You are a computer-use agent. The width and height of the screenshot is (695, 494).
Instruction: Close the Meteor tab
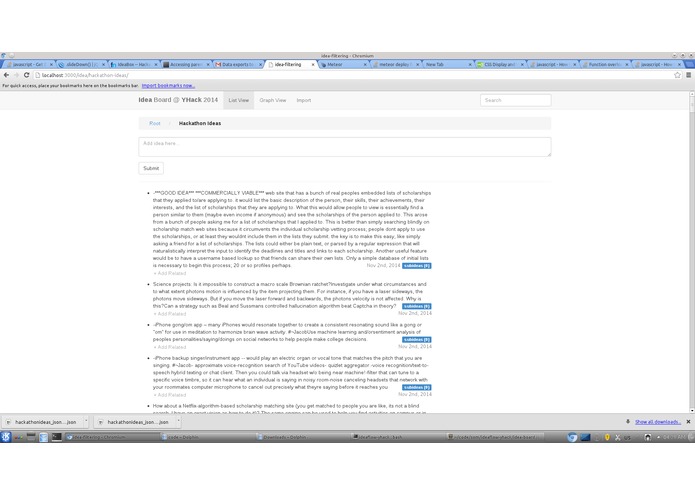365,65
